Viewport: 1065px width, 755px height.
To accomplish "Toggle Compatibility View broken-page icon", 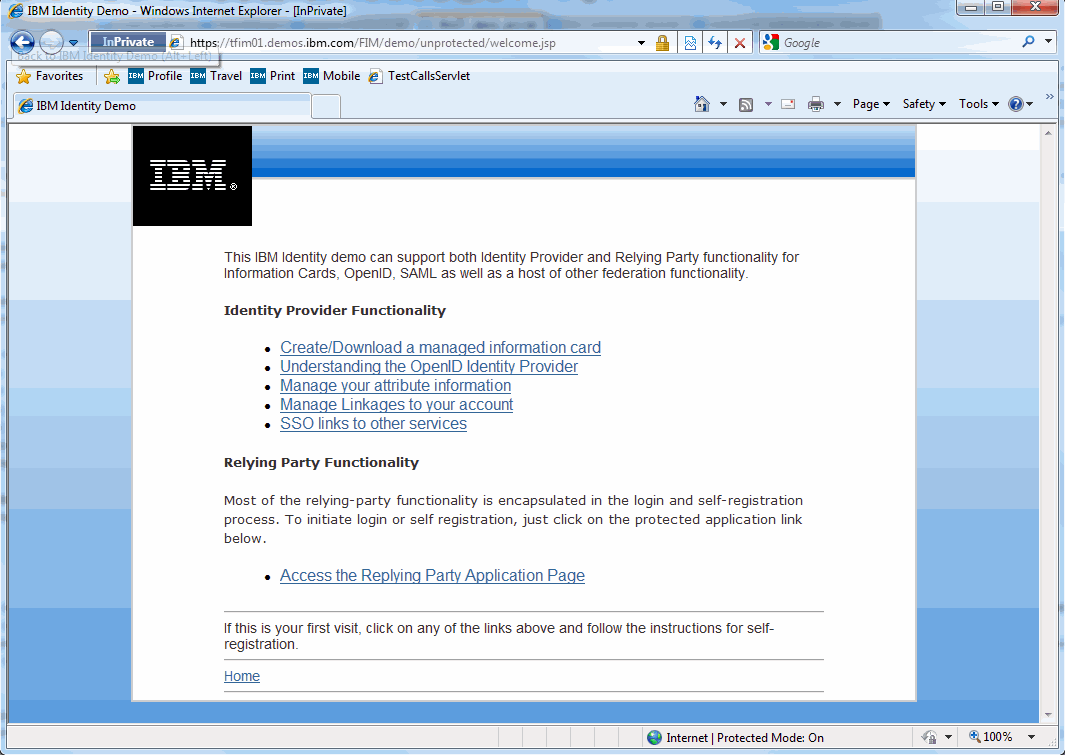I will 690,43.
